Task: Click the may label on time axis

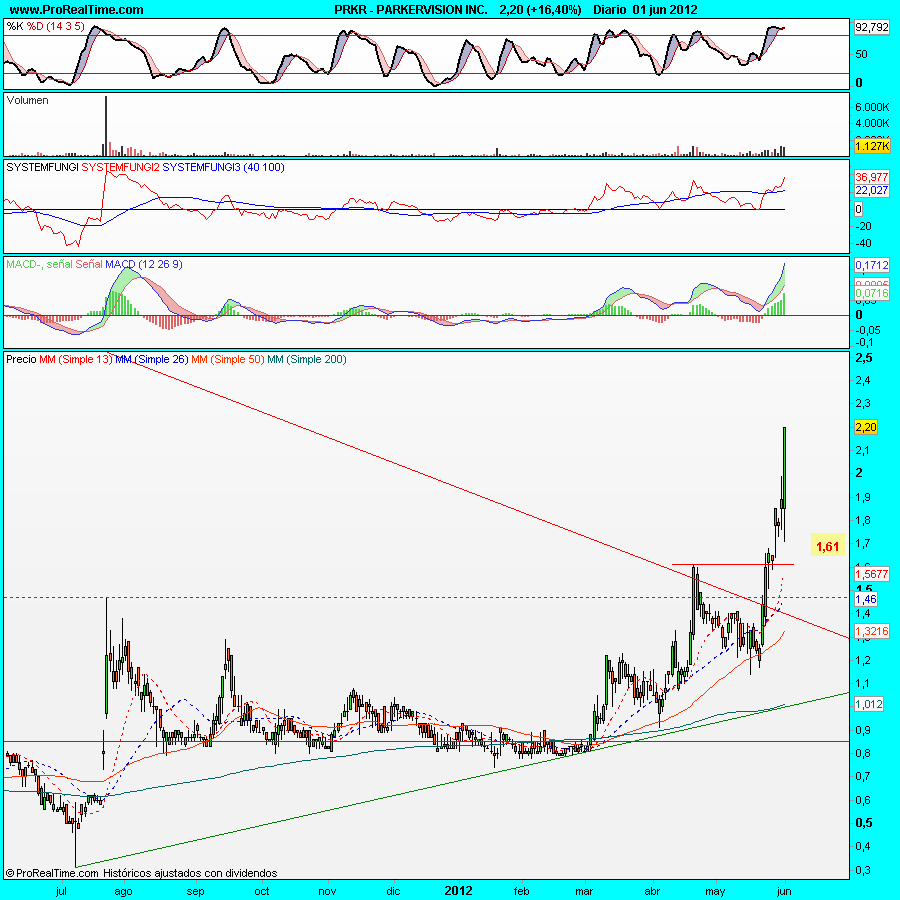Action: 715,891
